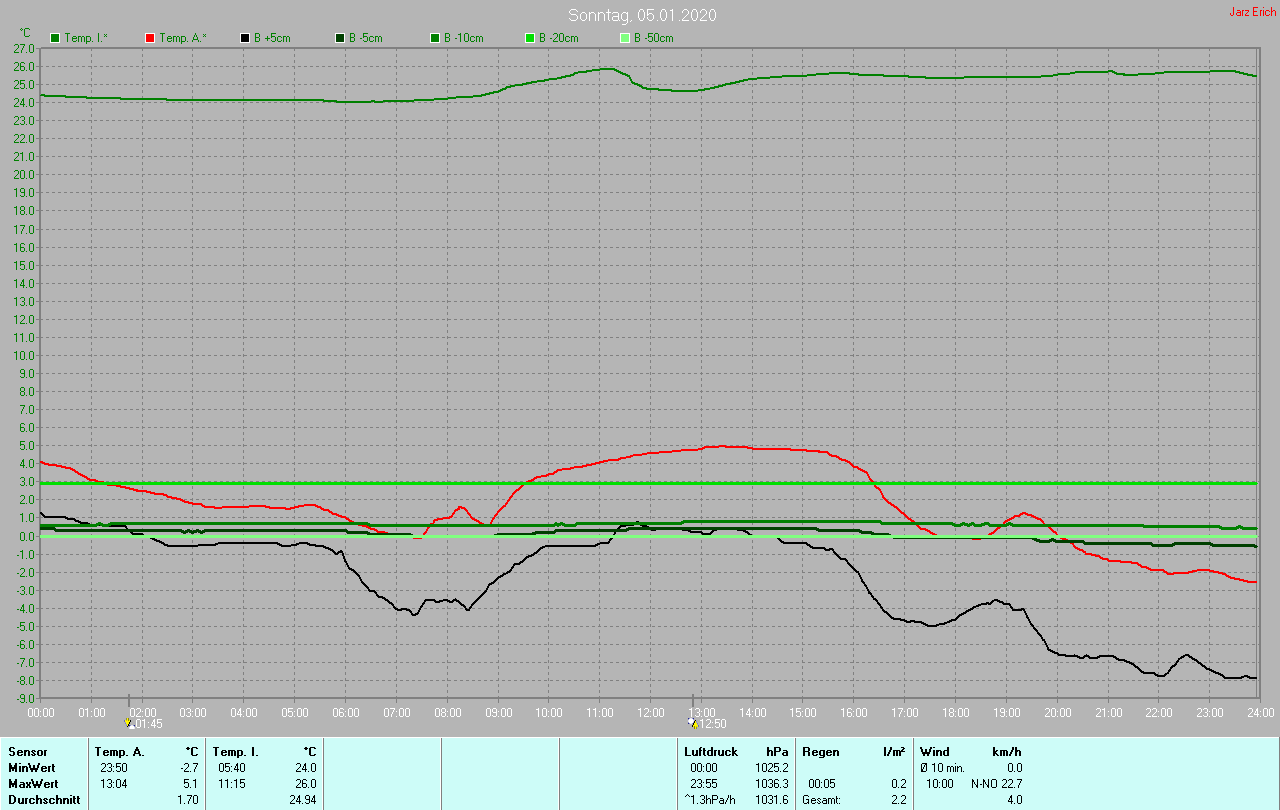The width and height of the screenshot is (1280, 810).
Task: Click the 24.0 indoor minimum value
Action: (306, 767)
